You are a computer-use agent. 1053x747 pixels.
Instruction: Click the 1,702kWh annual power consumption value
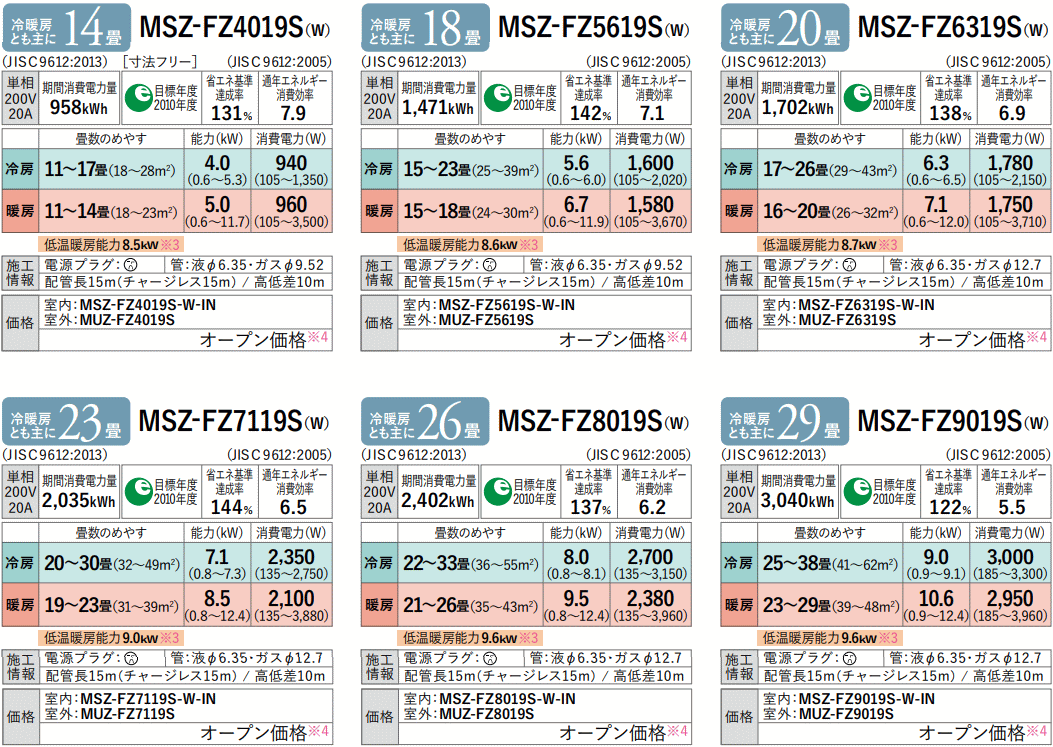click(x=797, y=107)
